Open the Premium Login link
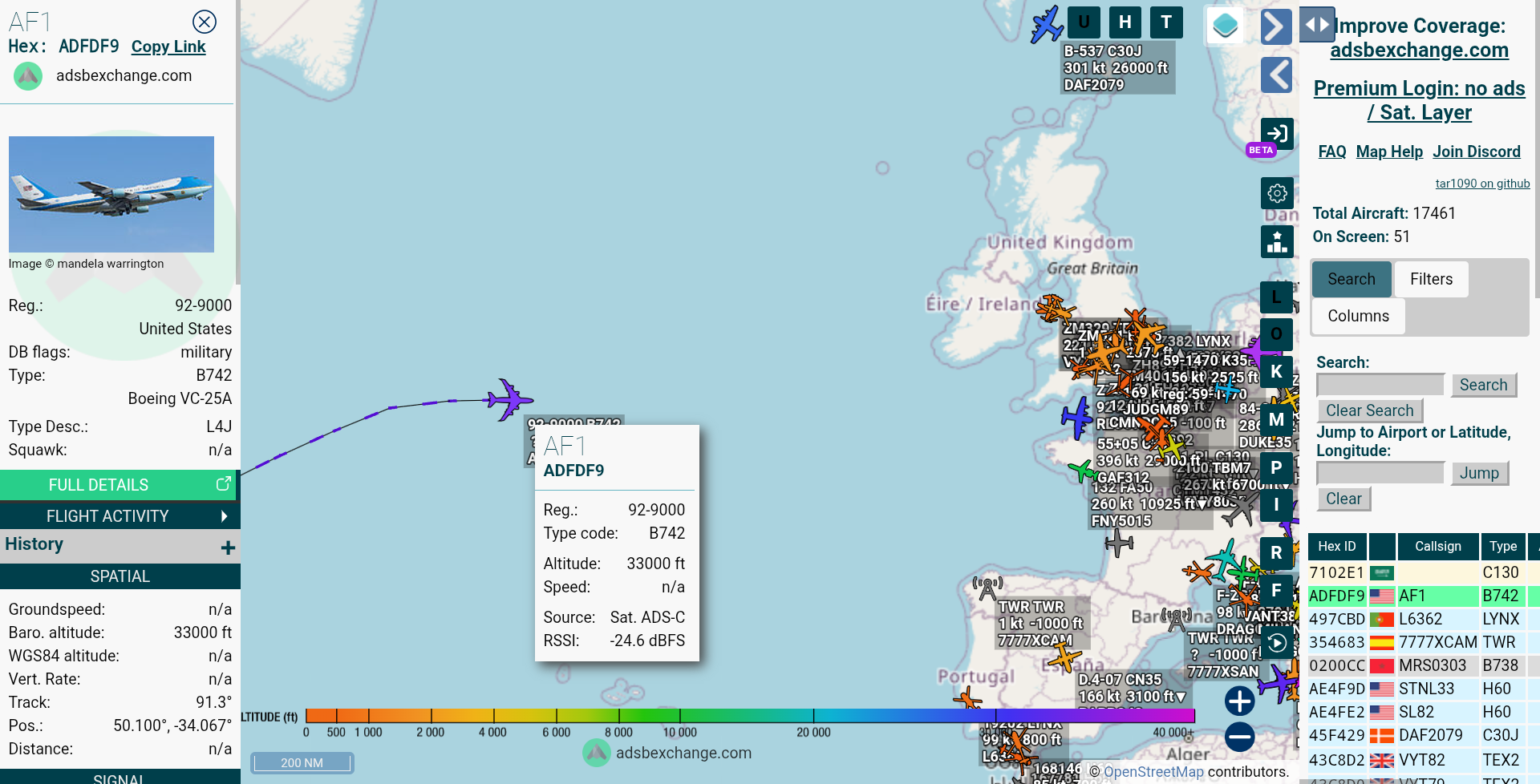Viewport: 1540px width, 784px height. [x=1419, y=100]
